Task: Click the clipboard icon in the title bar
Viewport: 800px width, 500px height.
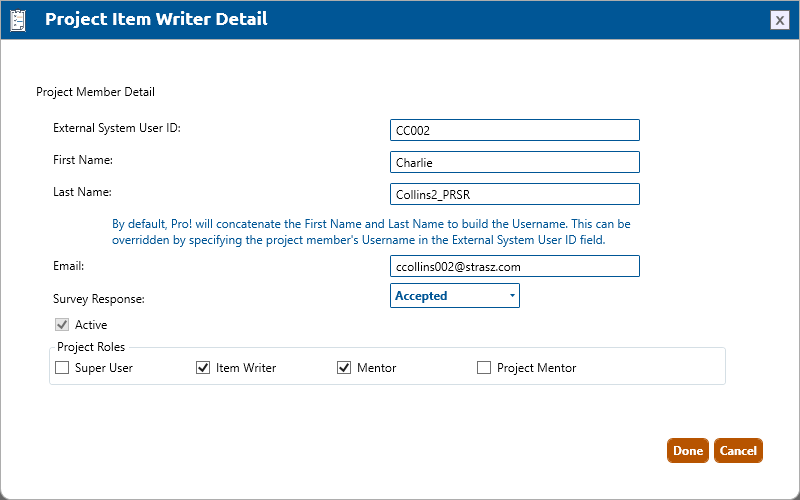Action: tap(17, 19)
